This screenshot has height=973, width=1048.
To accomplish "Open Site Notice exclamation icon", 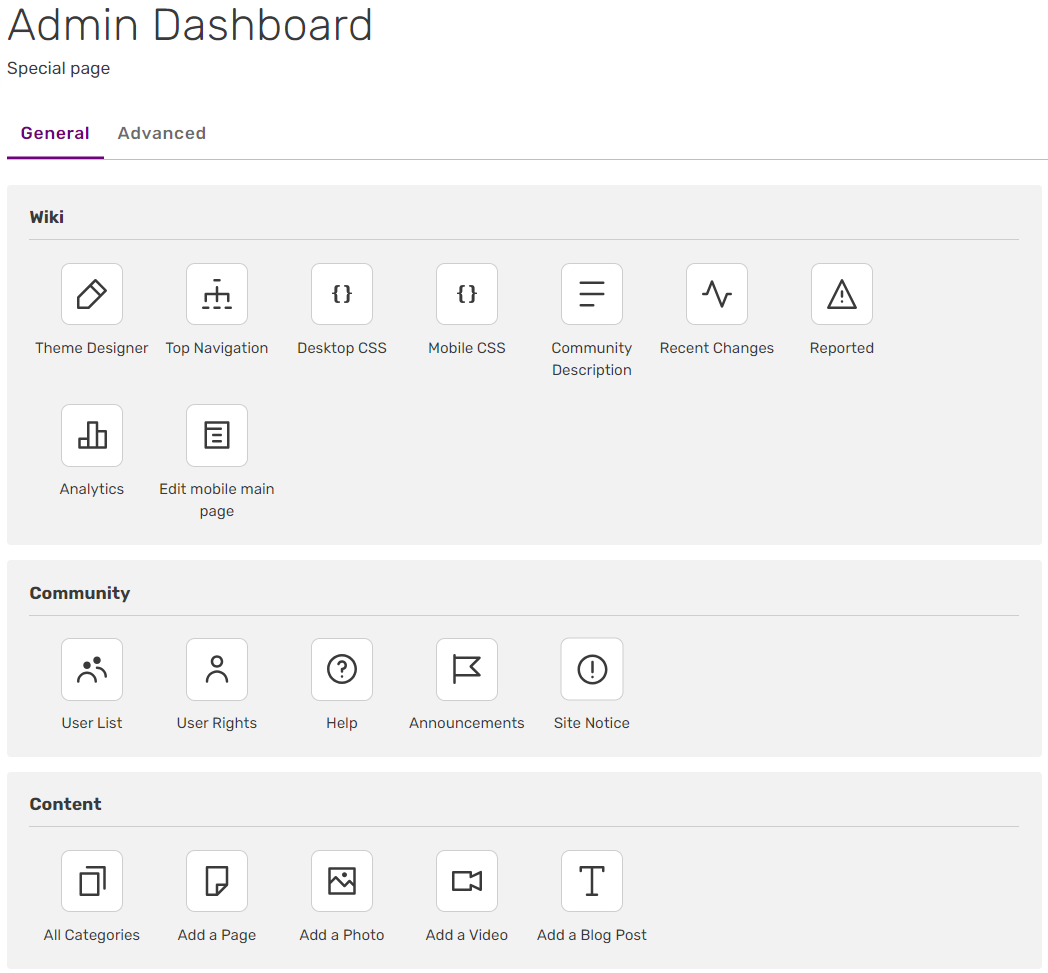I will click(592, 669).
